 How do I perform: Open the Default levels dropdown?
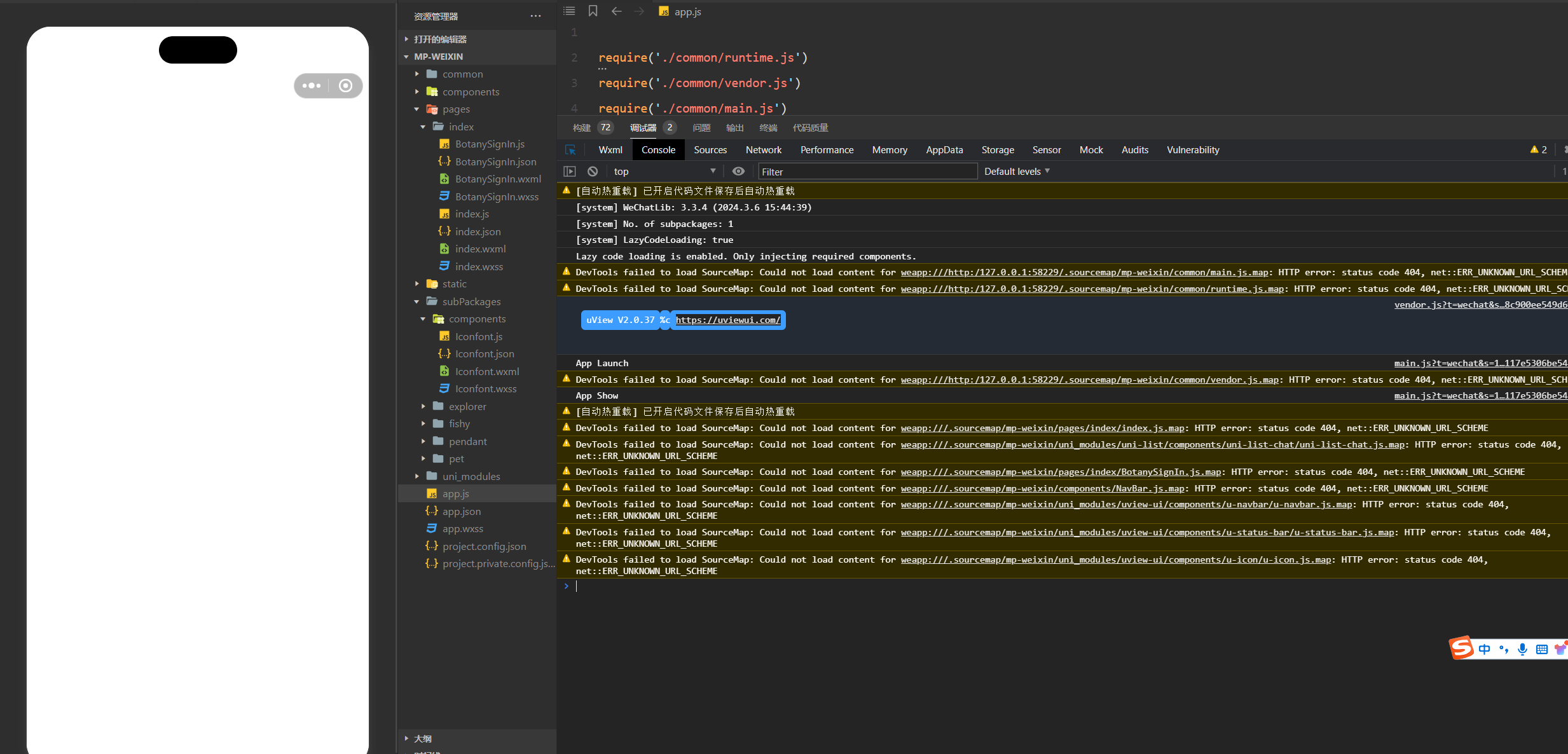pos(1016,172)
